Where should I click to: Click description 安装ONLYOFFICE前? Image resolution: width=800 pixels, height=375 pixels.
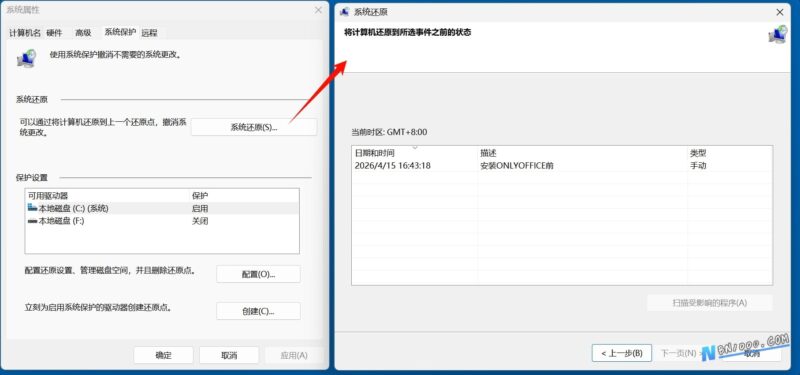(517, 166)
